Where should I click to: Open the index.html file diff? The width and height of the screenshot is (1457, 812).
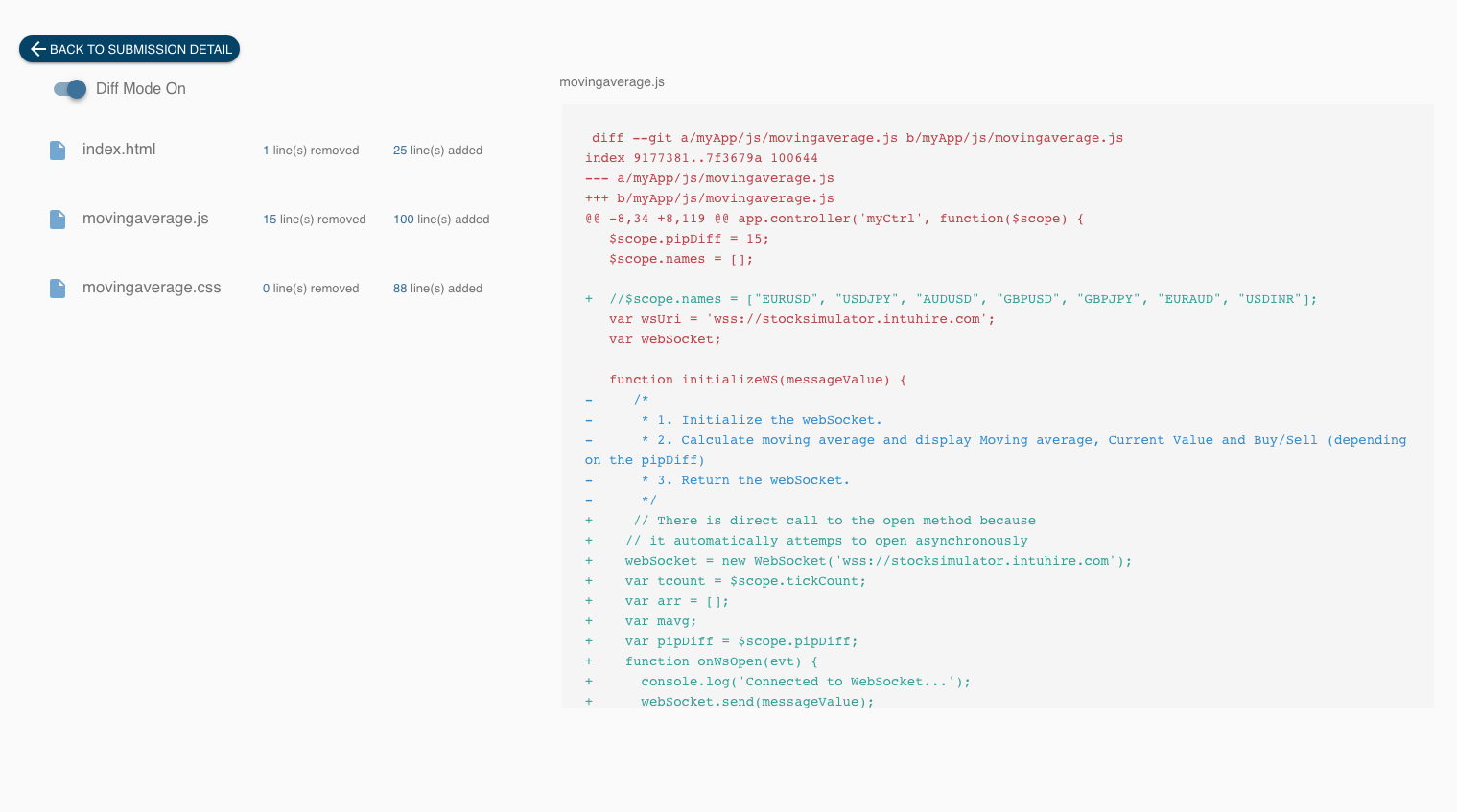[x=119, y=150]
